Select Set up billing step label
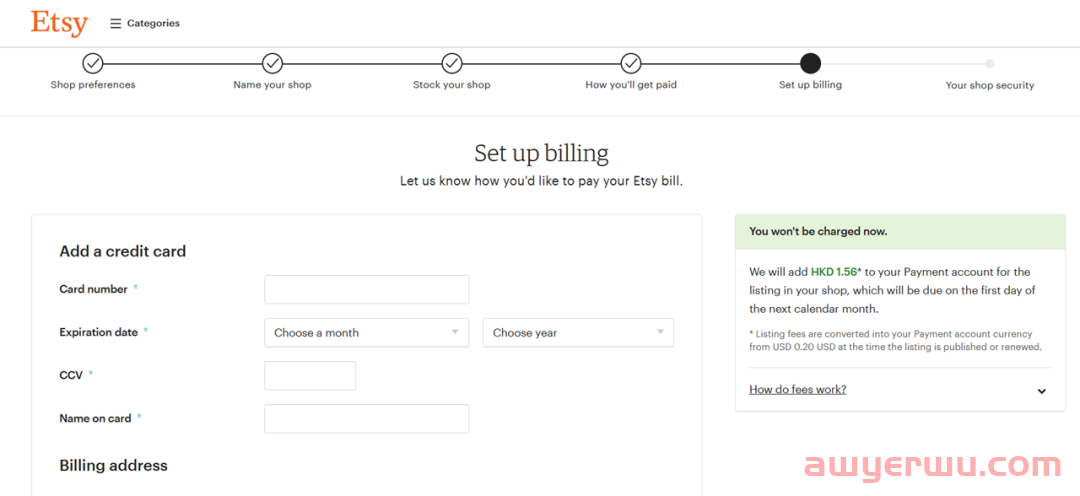The height and width of the screenshot is (496, 1080). click(x=811, y=85)
